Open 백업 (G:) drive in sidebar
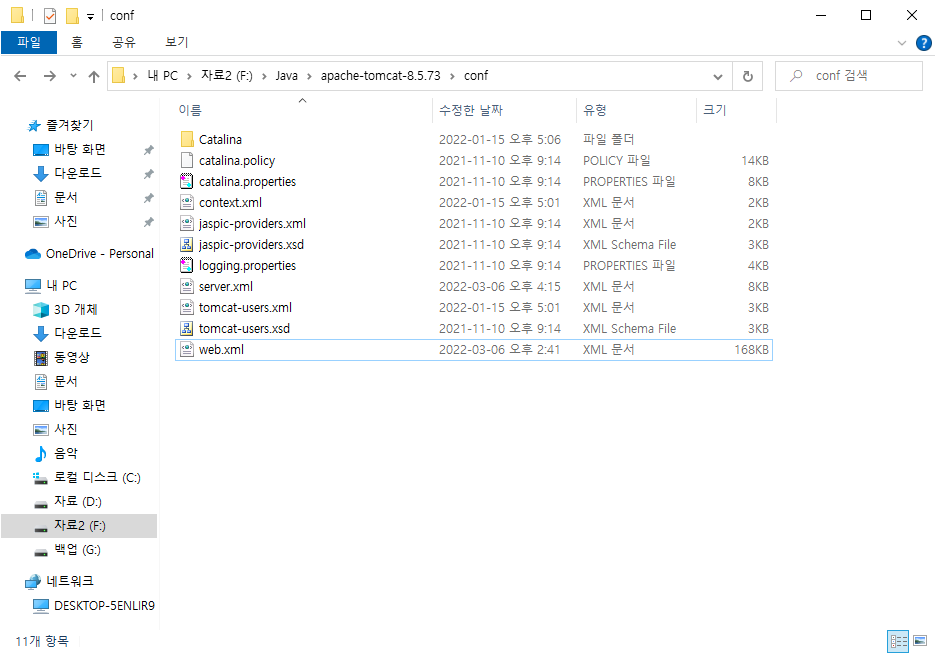The image size is (936, 654). [77, 550]
